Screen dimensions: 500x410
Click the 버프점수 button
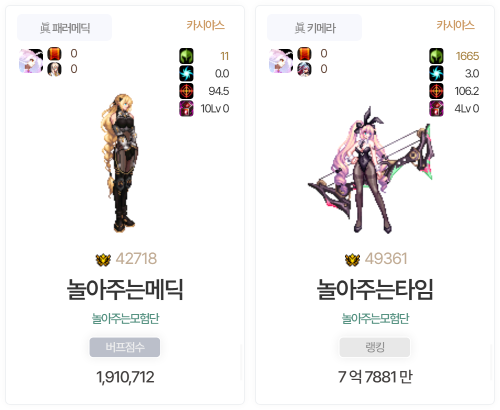coord(125,347)
